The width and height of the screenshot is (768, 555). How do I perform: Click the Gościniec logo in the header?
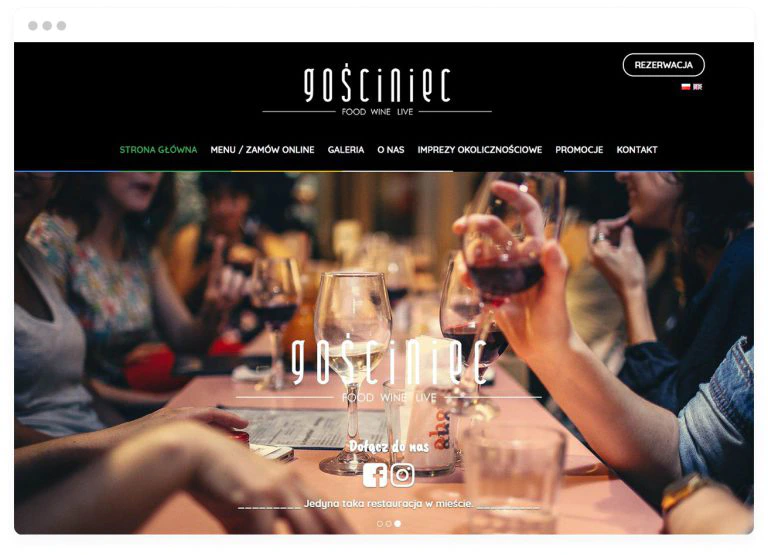coord(377,92)
